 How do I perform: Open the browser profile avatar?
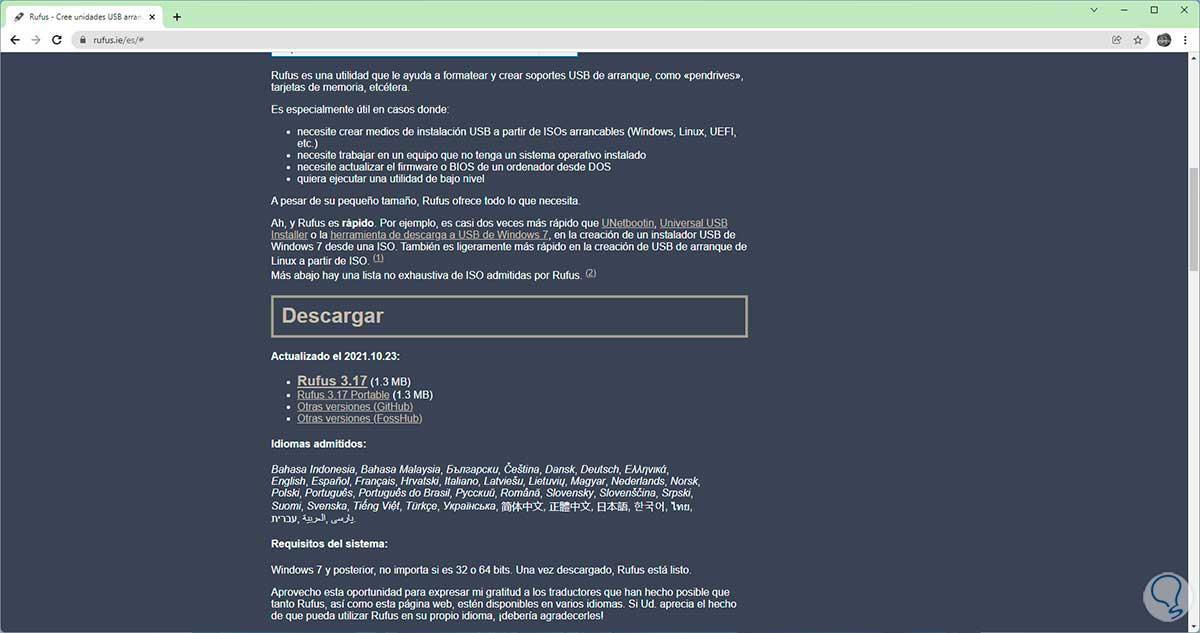[x=1163, y=40]
